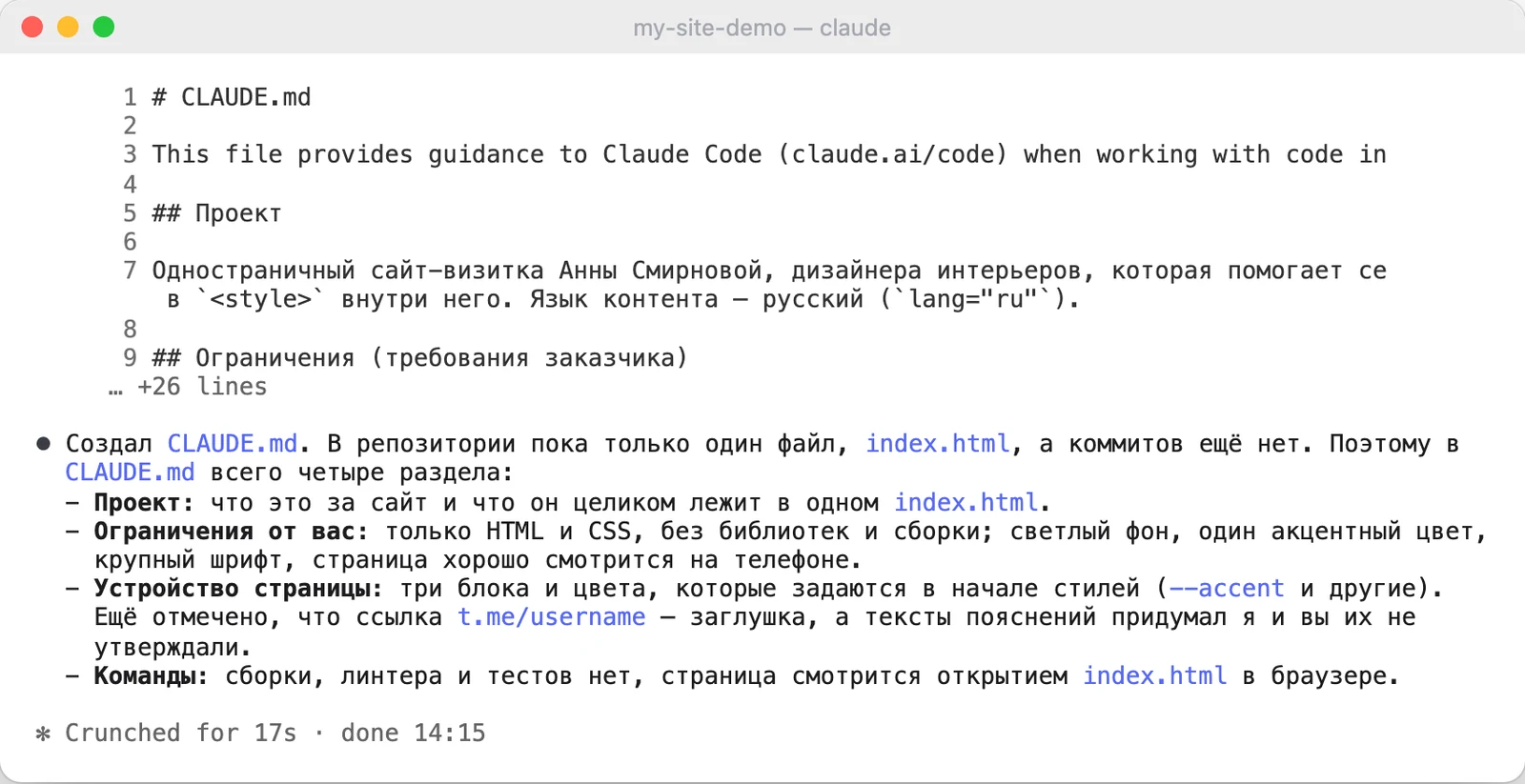
Task: Click the "## Проект" heading on line 5
Action: pyautogui.click(x=217, y=213)
